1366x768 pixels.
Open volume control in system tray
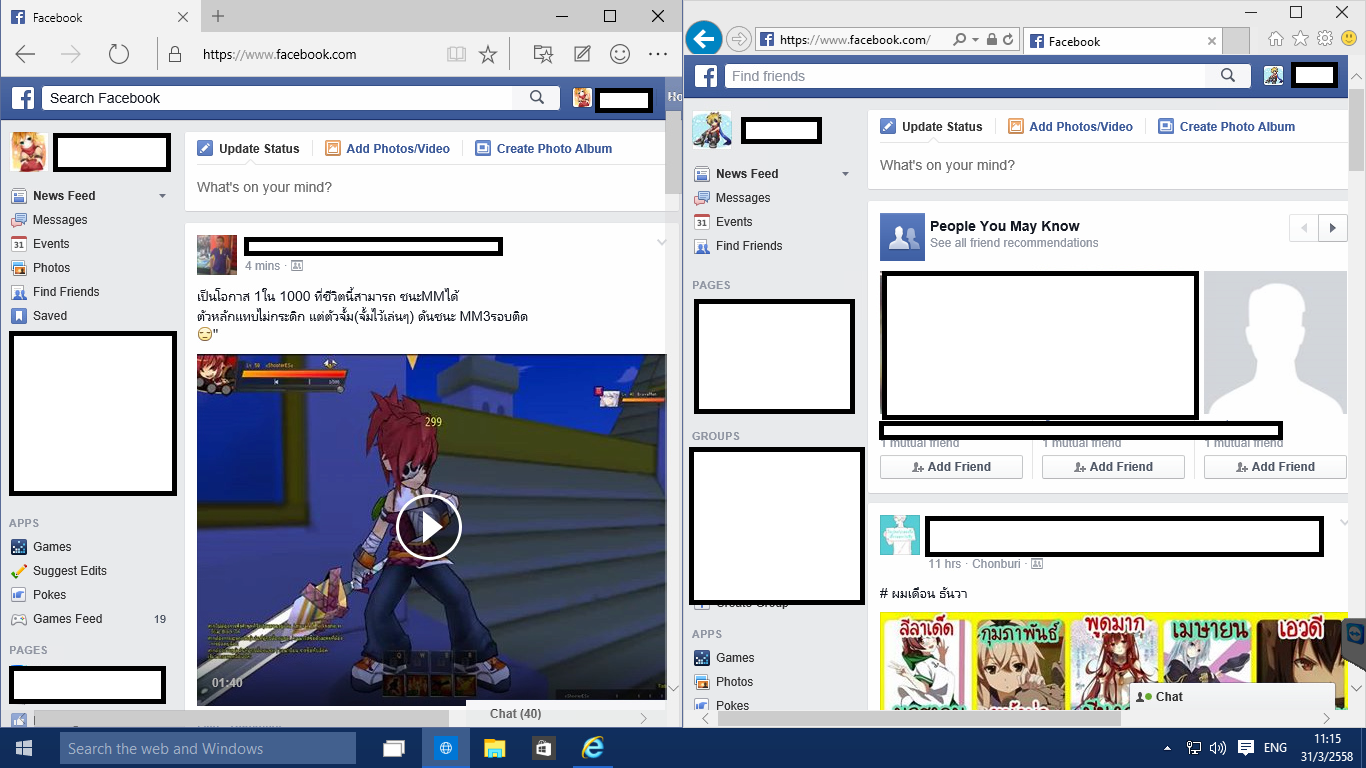[1218, 748]
